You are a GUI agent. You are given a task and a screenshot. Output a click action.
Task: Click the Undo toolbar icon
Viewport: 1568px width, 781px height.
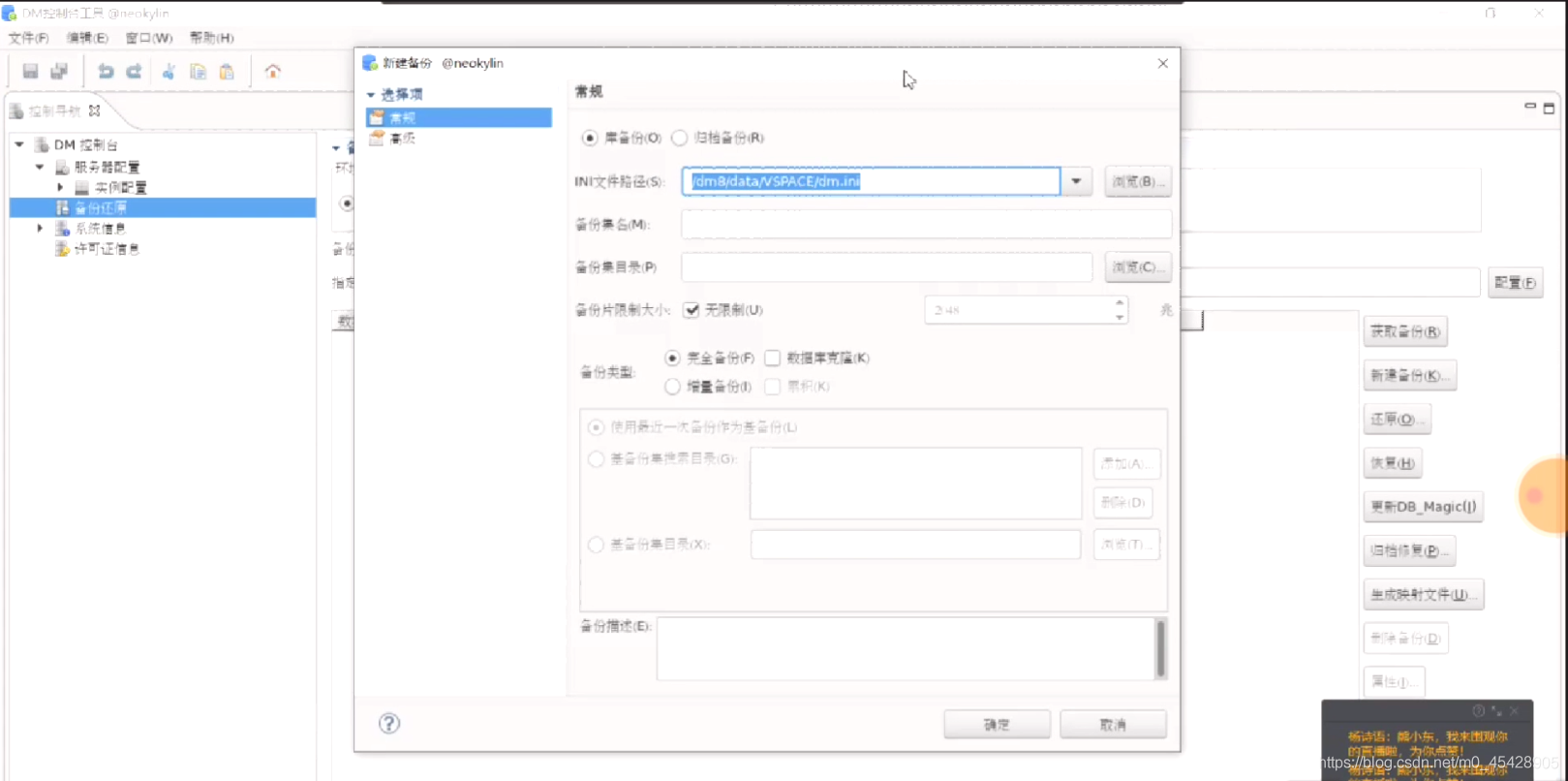click(x=106, y=72)
